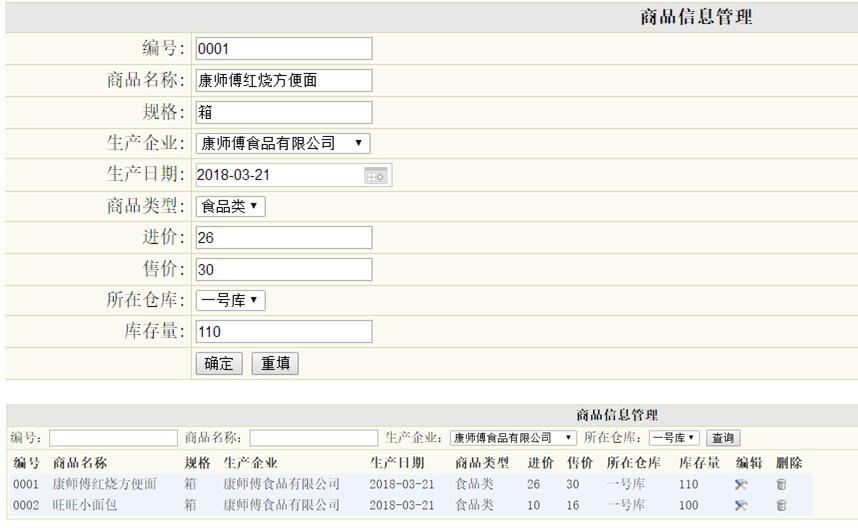Open the 所在仓库 dropdown in the form
The height and width of the screenshot is (528, 858).
230,300
